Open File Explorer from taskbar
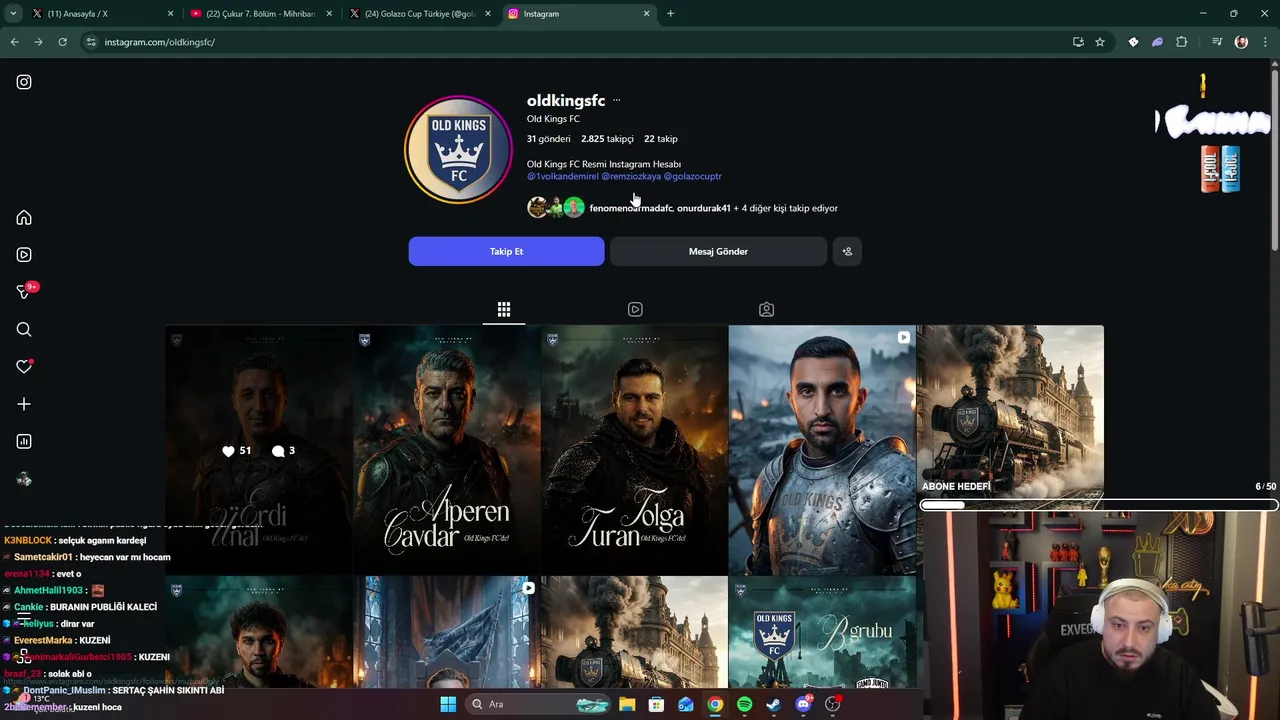The height and width of the screenshot is (720, 1280). coord(627,704)
